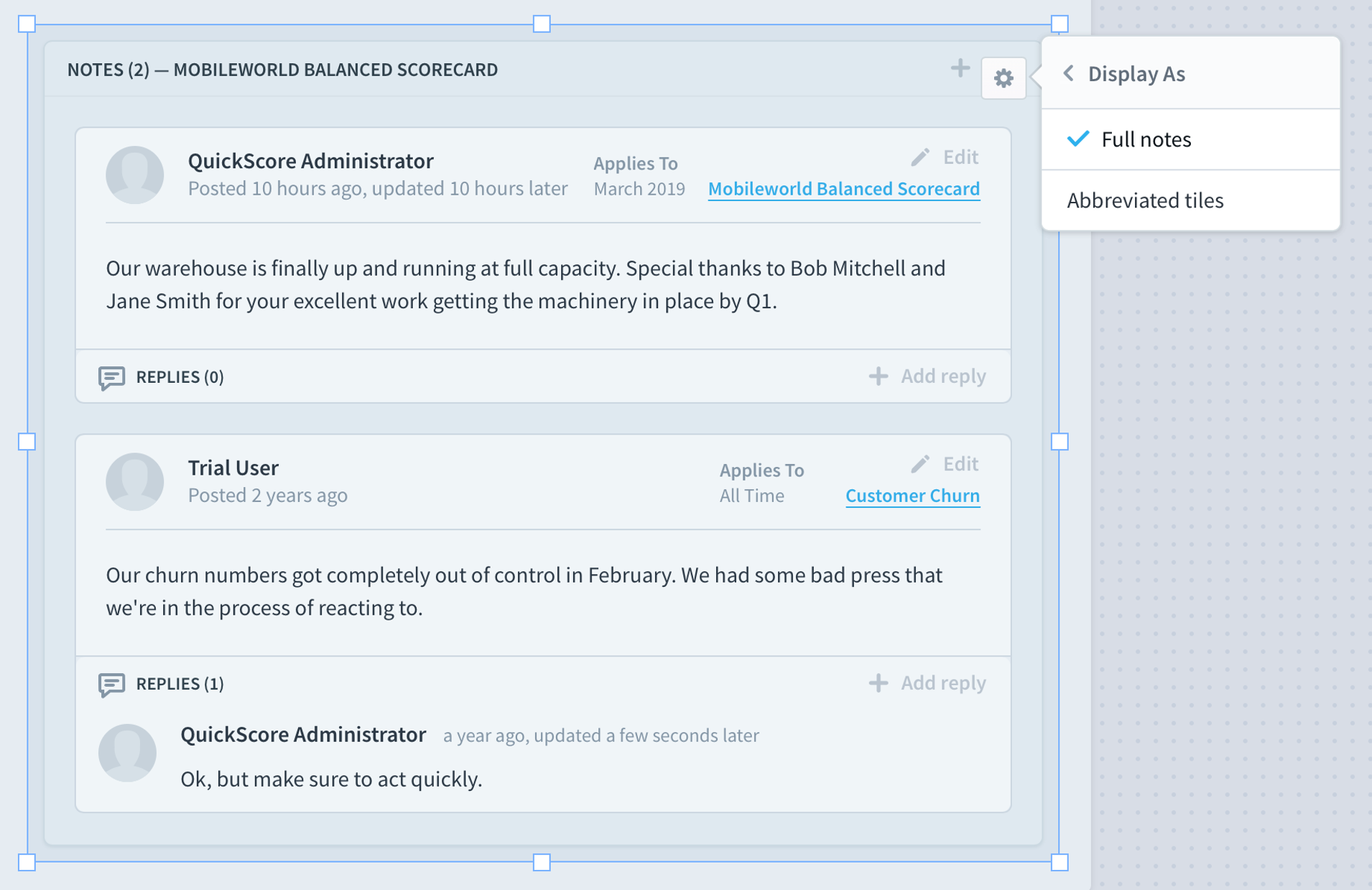Click pencil icon on Trial User note
This screenshot has height=890, width=1372.
920,464
